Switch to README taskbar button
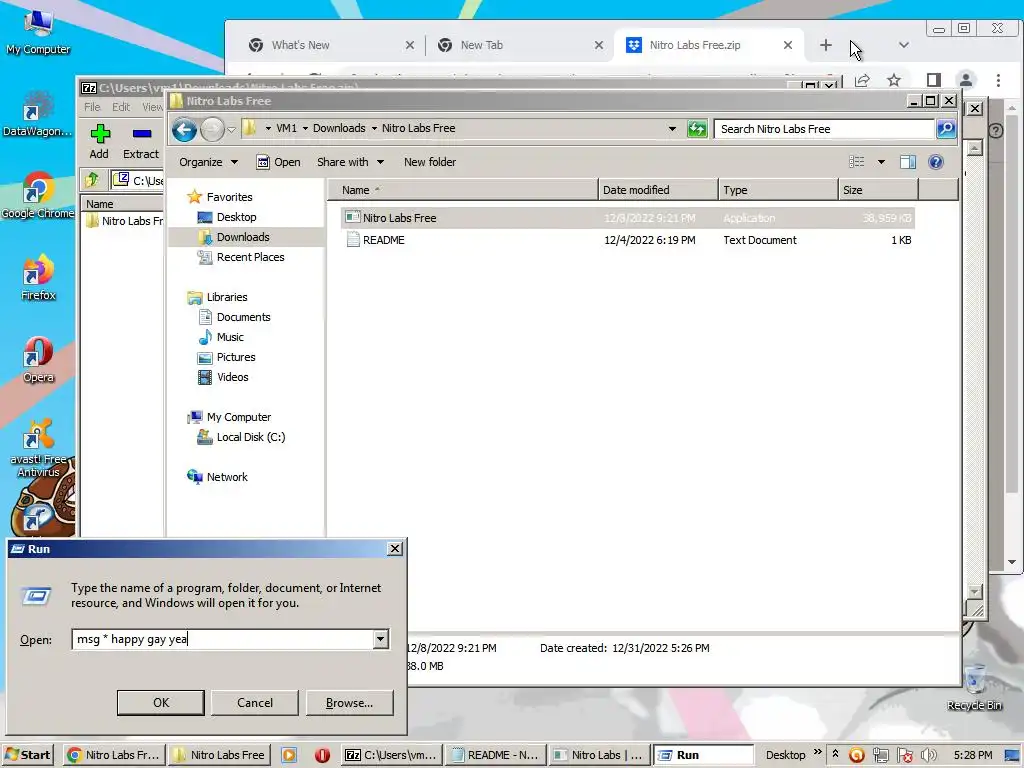1024x768 pixels. (x=496, y=755)
